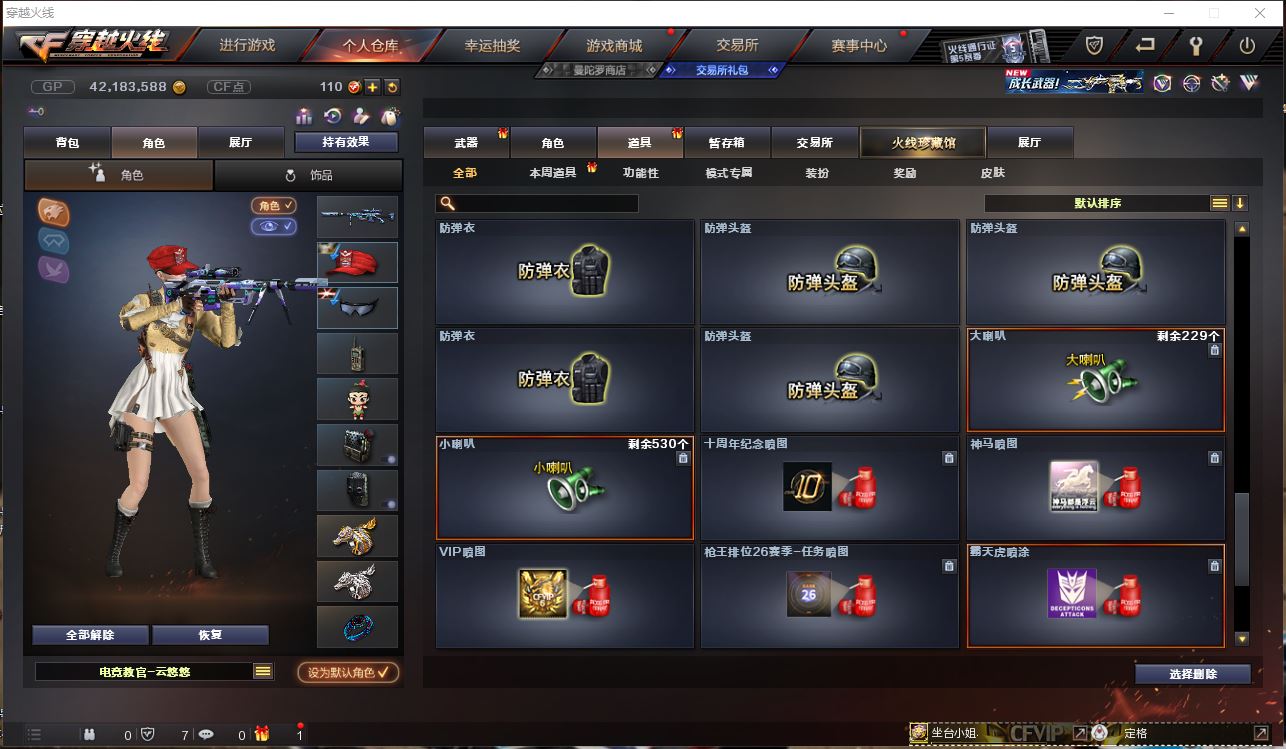This screenshot has width=1286, height=749.
Task: Click the gift box icon in bottom bar
Action: pyautogui.click(x=262, y=734)
